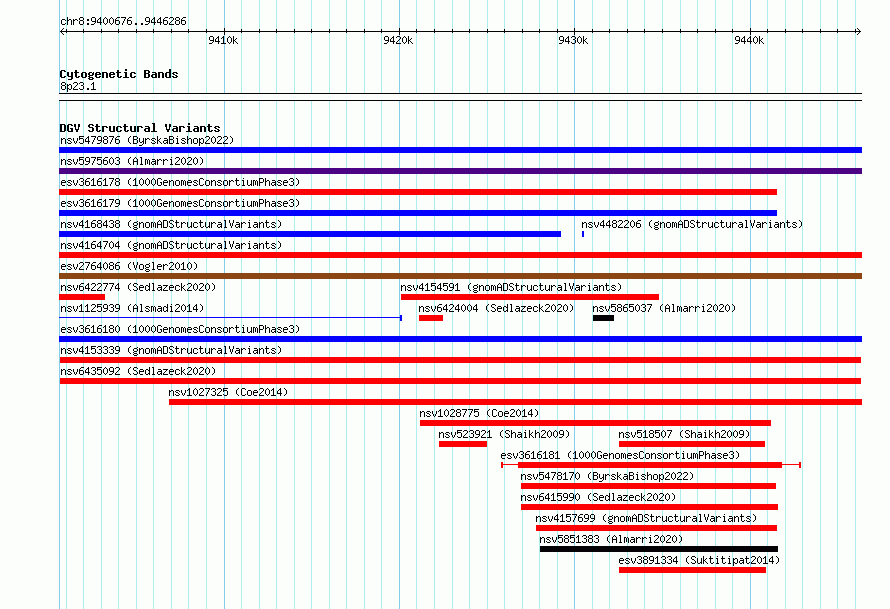Image resolution: width=890 pixels, height=609 pixels.
Task: Open the nsv4164704 variant label
Action: (171, 245)
